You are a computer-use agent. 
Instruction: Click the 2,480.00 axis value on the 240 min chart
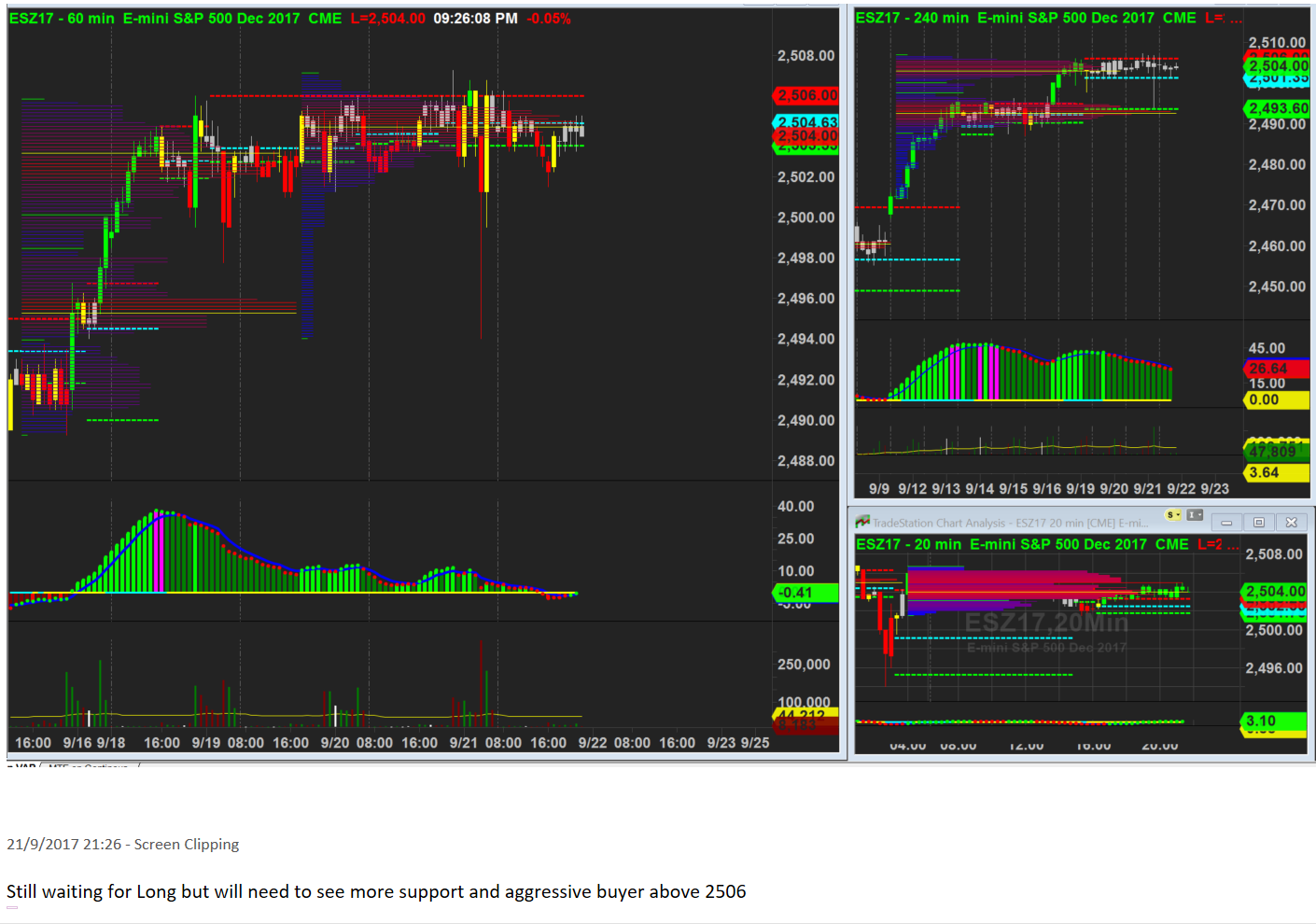[1277, 165]
